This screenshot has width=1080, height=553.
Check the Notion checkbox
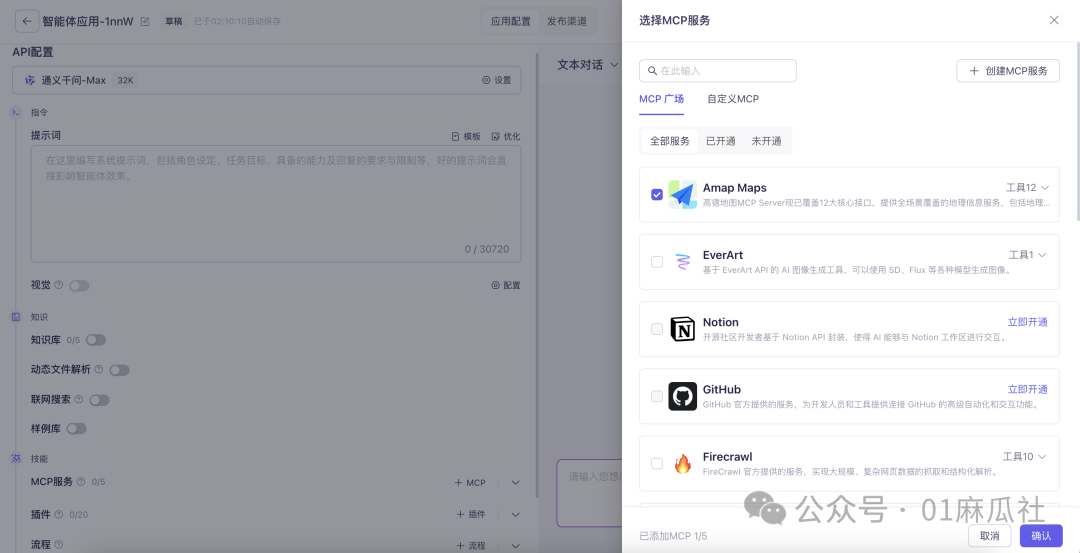coord(657,329)
